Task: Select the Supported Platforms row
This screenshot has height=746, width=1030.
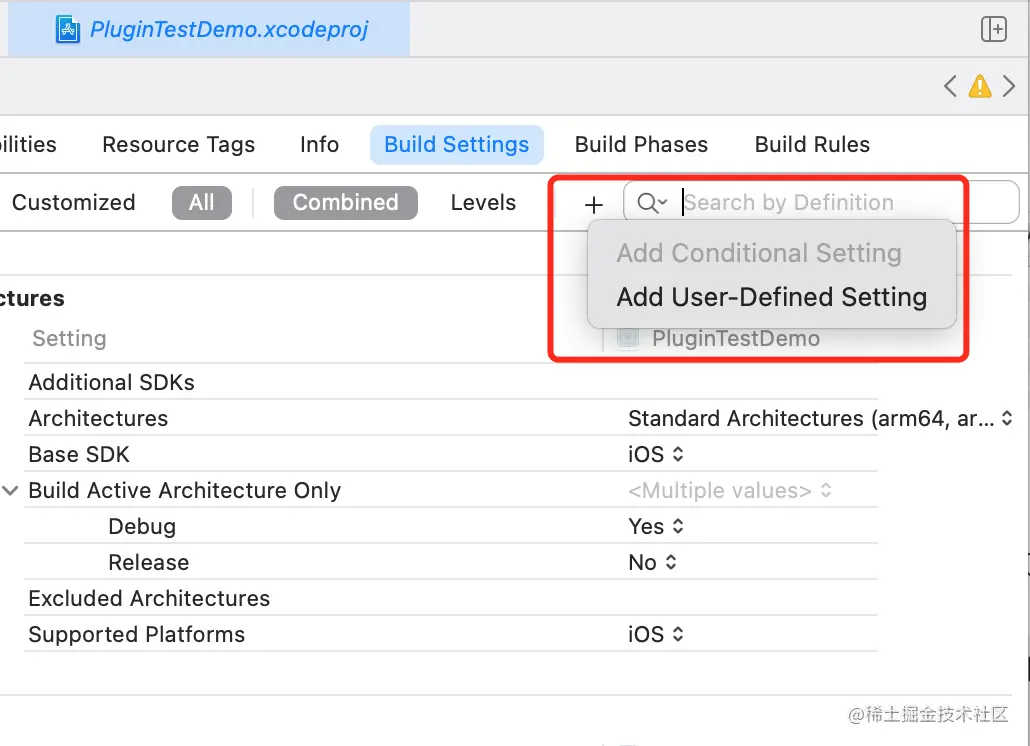Action: click(x=451, y=634)
